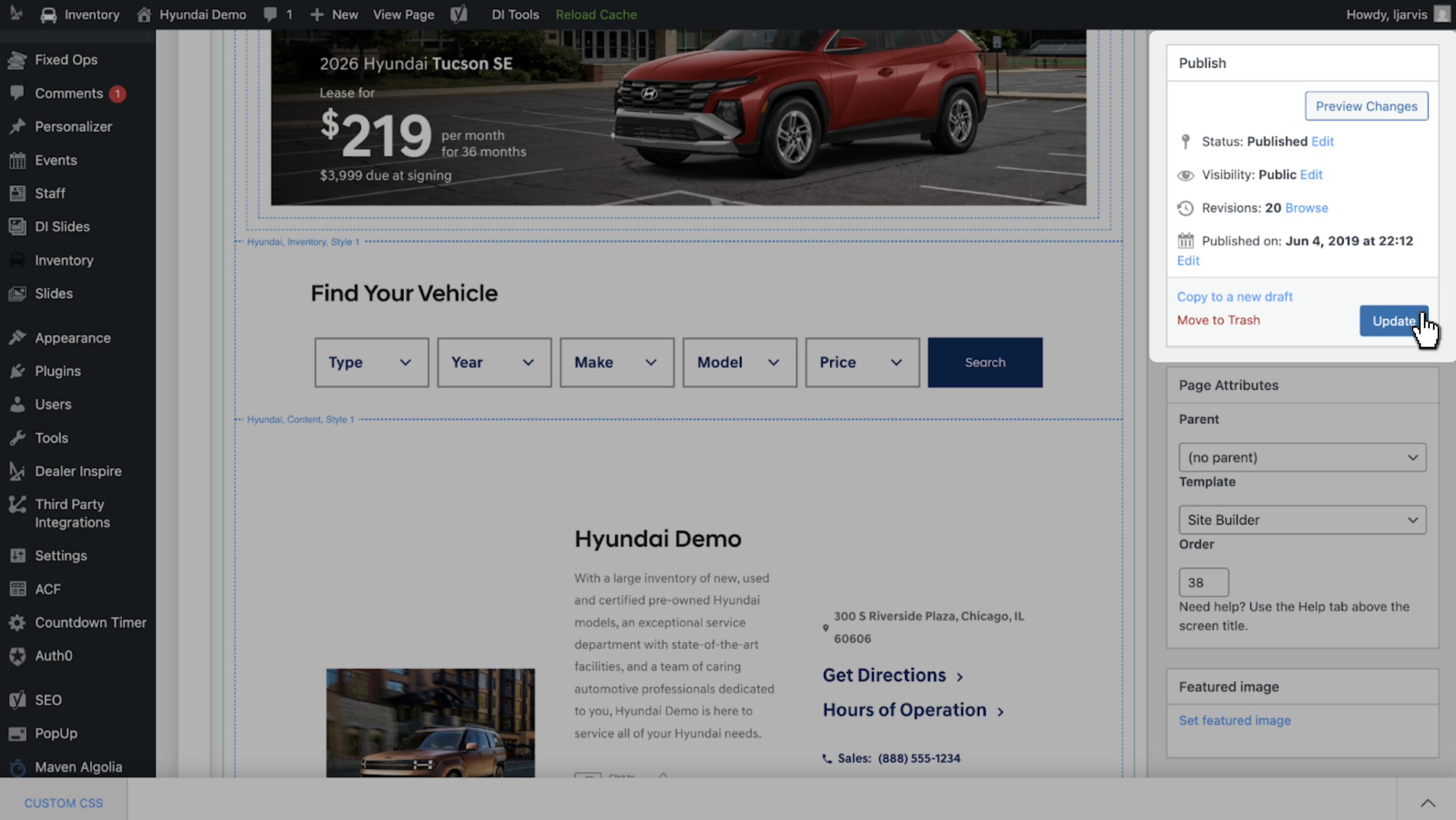The height and width of the screenshot is (820, 1456).
Task: Click the Tucson SE lease banner image
Action: coord(679,118)
